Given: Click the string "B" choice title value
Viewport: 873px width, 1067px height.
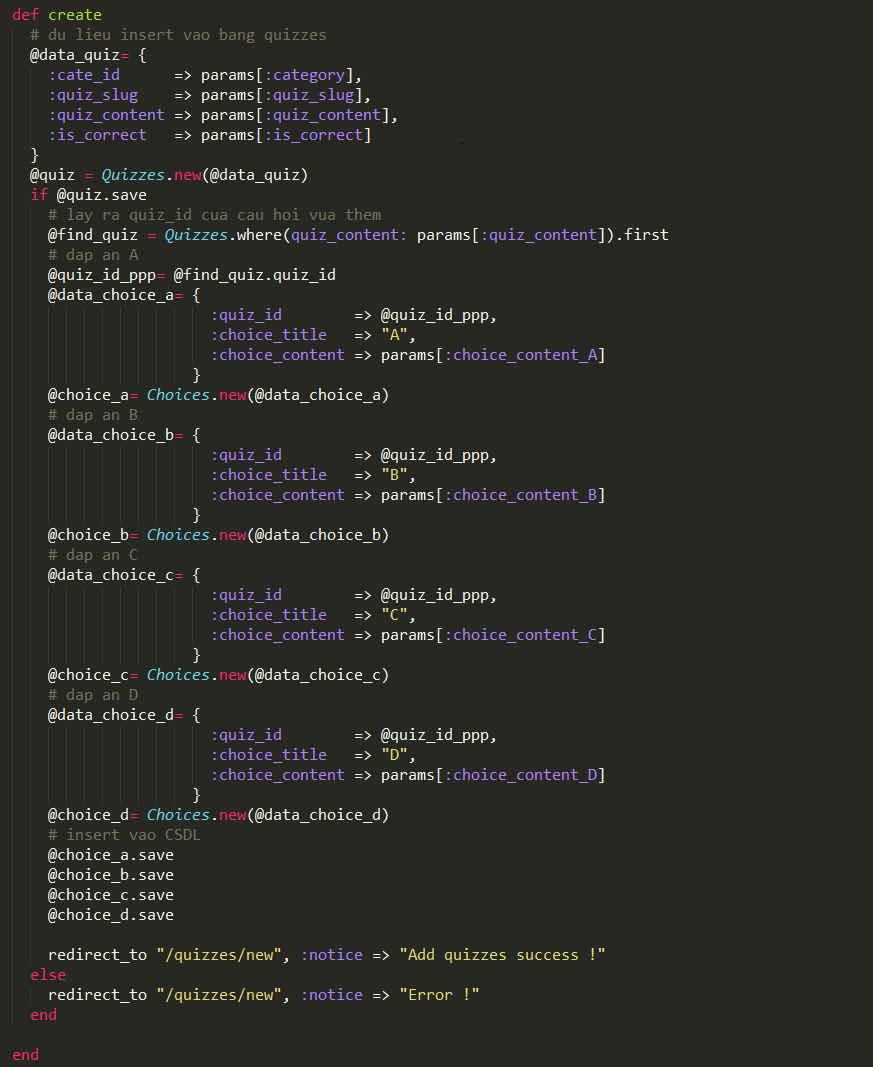Looking at the screenshot, I should pos(394,475).
